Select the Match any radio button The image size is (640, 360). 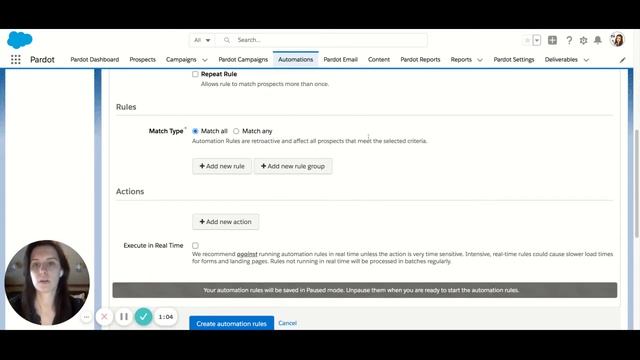[x=236, y=131]
